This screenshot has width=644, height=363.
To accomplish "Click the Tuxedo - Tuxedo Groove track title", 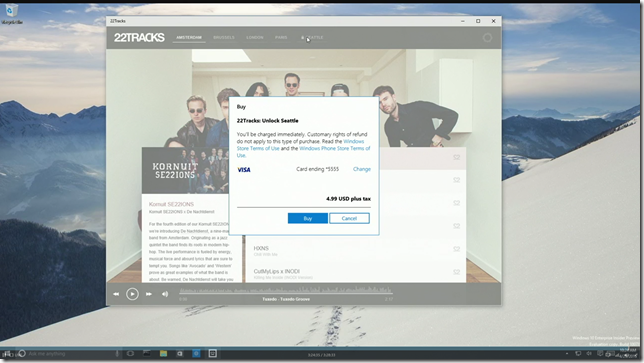I will coord(286,299).
